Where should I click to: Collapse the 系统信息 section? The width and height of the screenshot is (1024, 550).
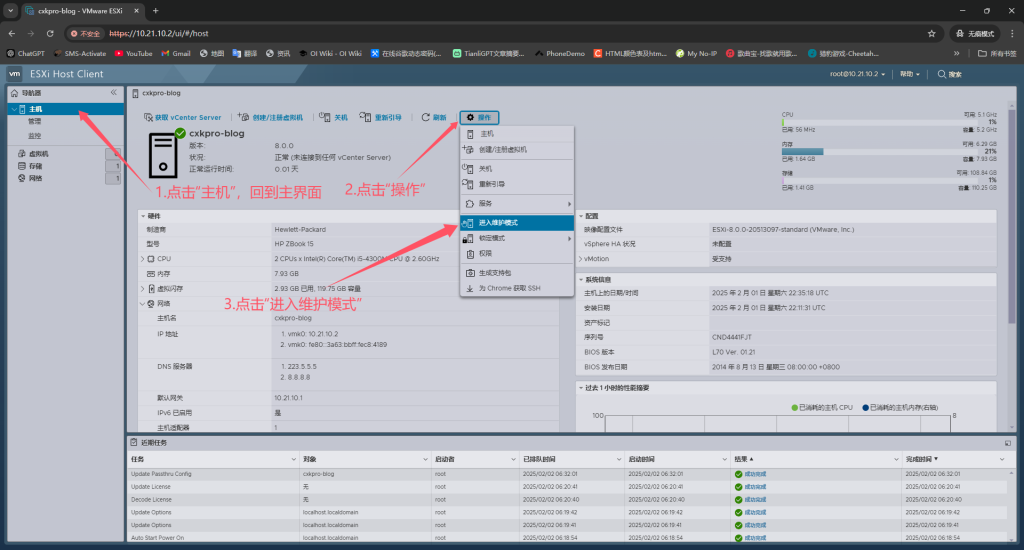tap(581, 280)
